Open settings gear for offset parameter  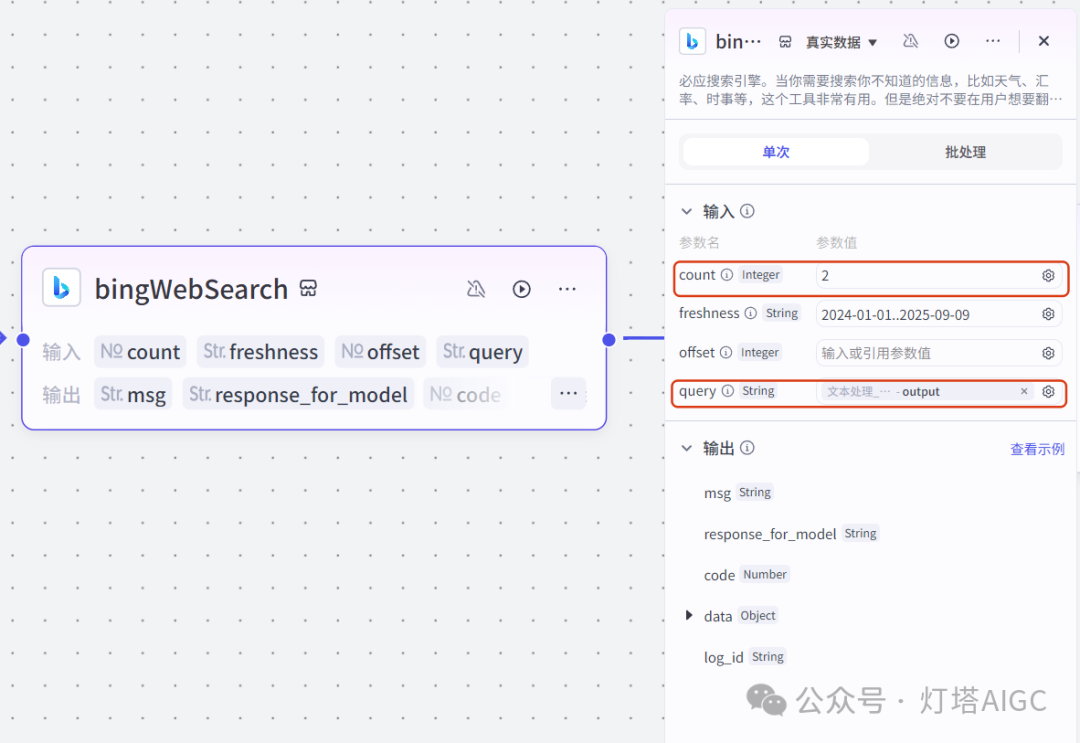(1048, 353)
